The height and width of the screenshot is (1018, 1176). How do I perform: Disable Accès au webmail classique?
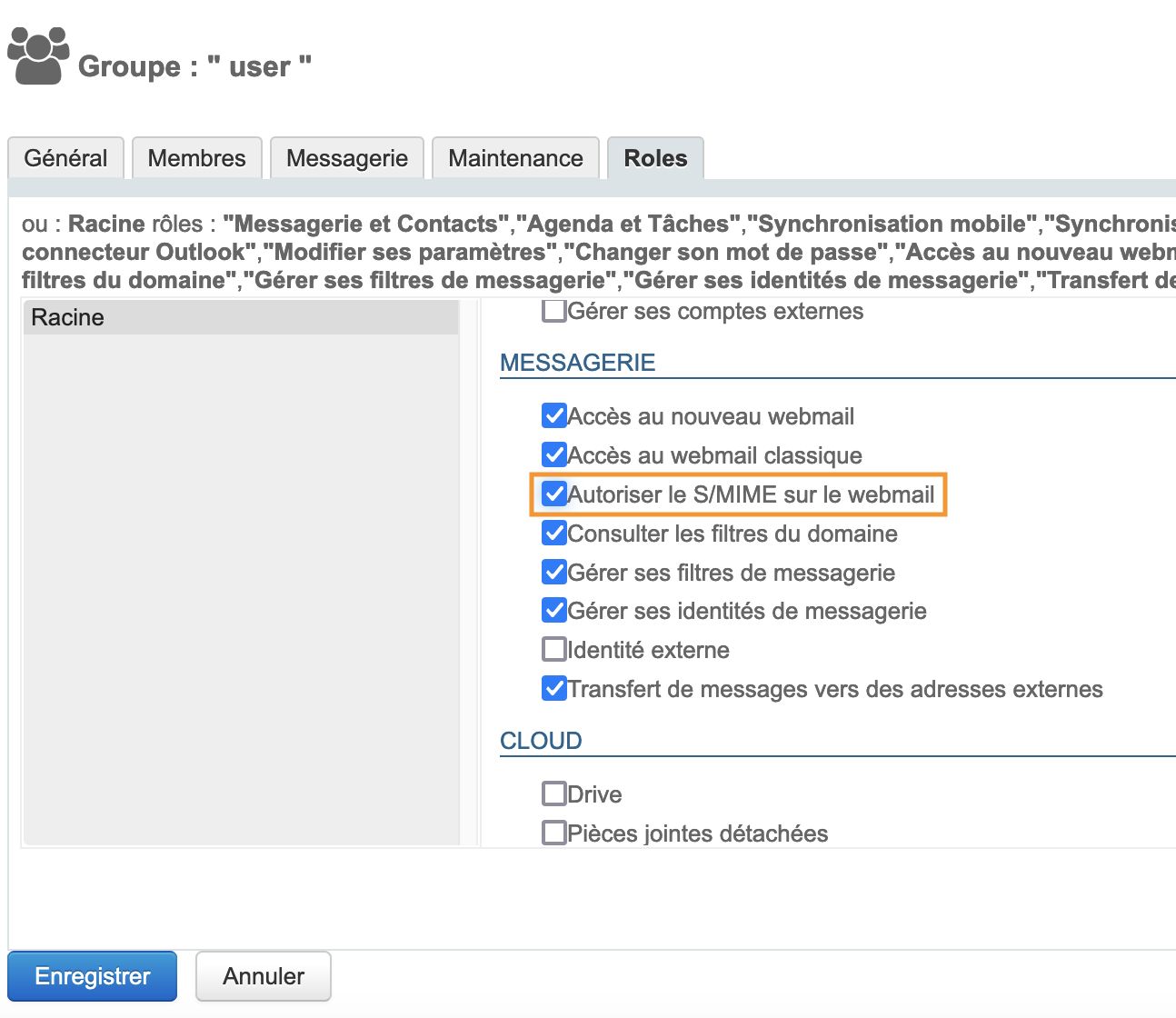point(553,454)
